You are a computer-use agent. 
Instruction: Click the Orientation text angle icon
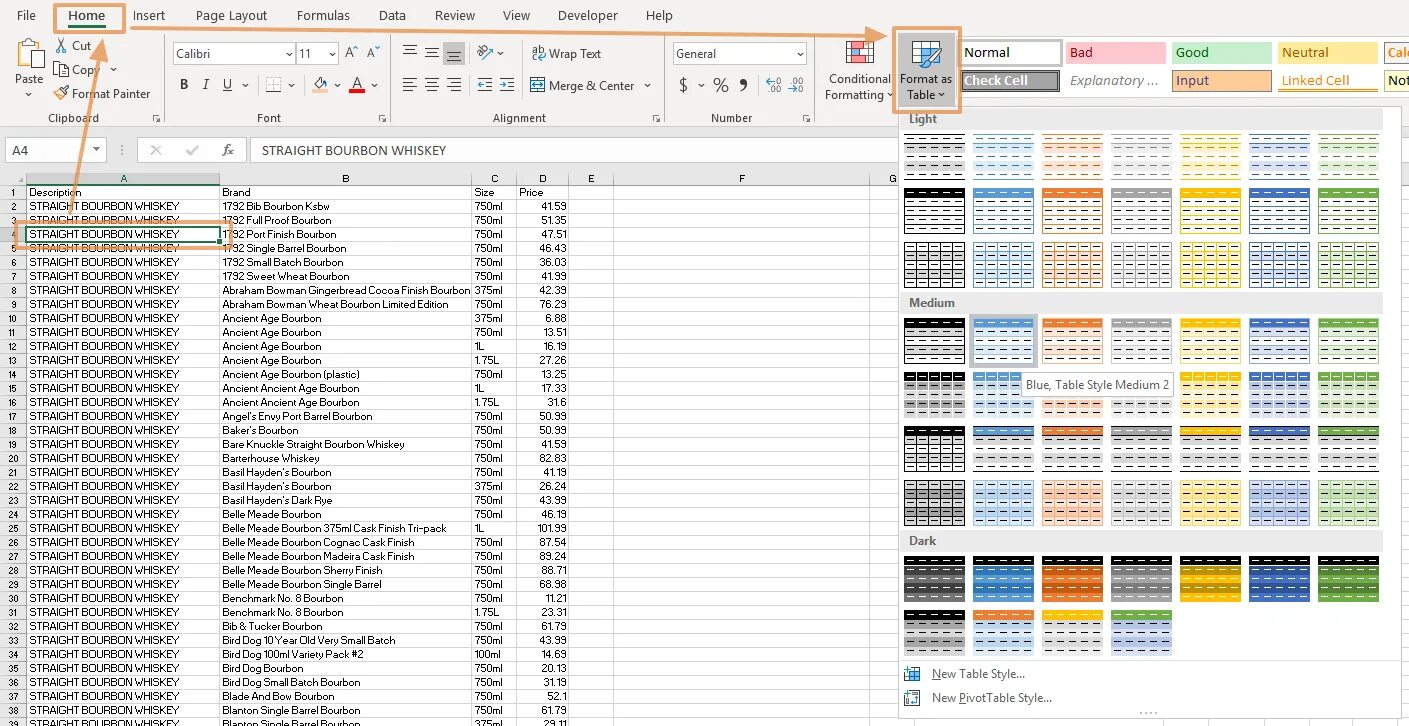484,53
